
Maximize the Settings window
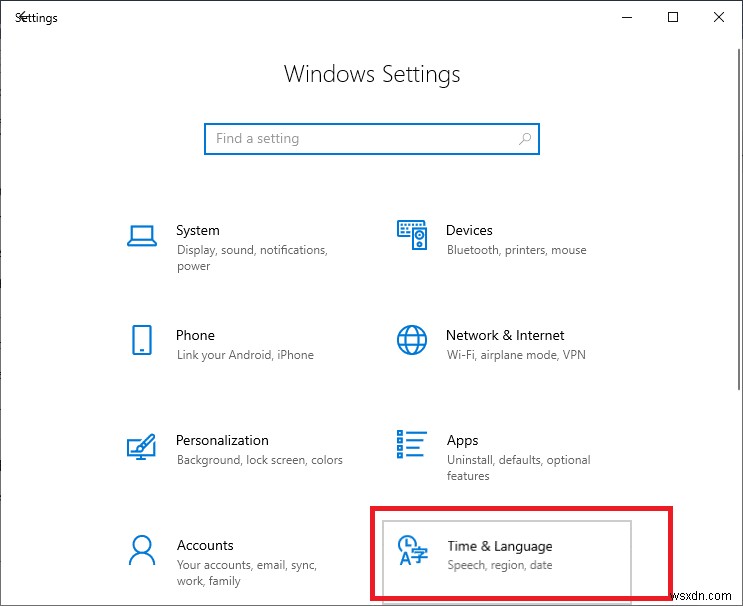pyautogui.click(x=673, y=18)
